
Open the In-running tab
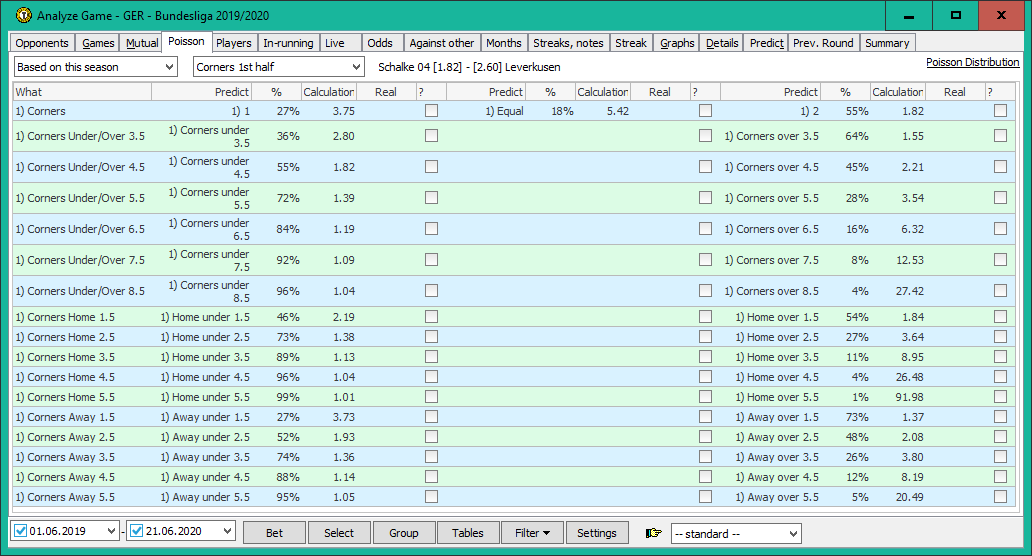pos(288,43)
